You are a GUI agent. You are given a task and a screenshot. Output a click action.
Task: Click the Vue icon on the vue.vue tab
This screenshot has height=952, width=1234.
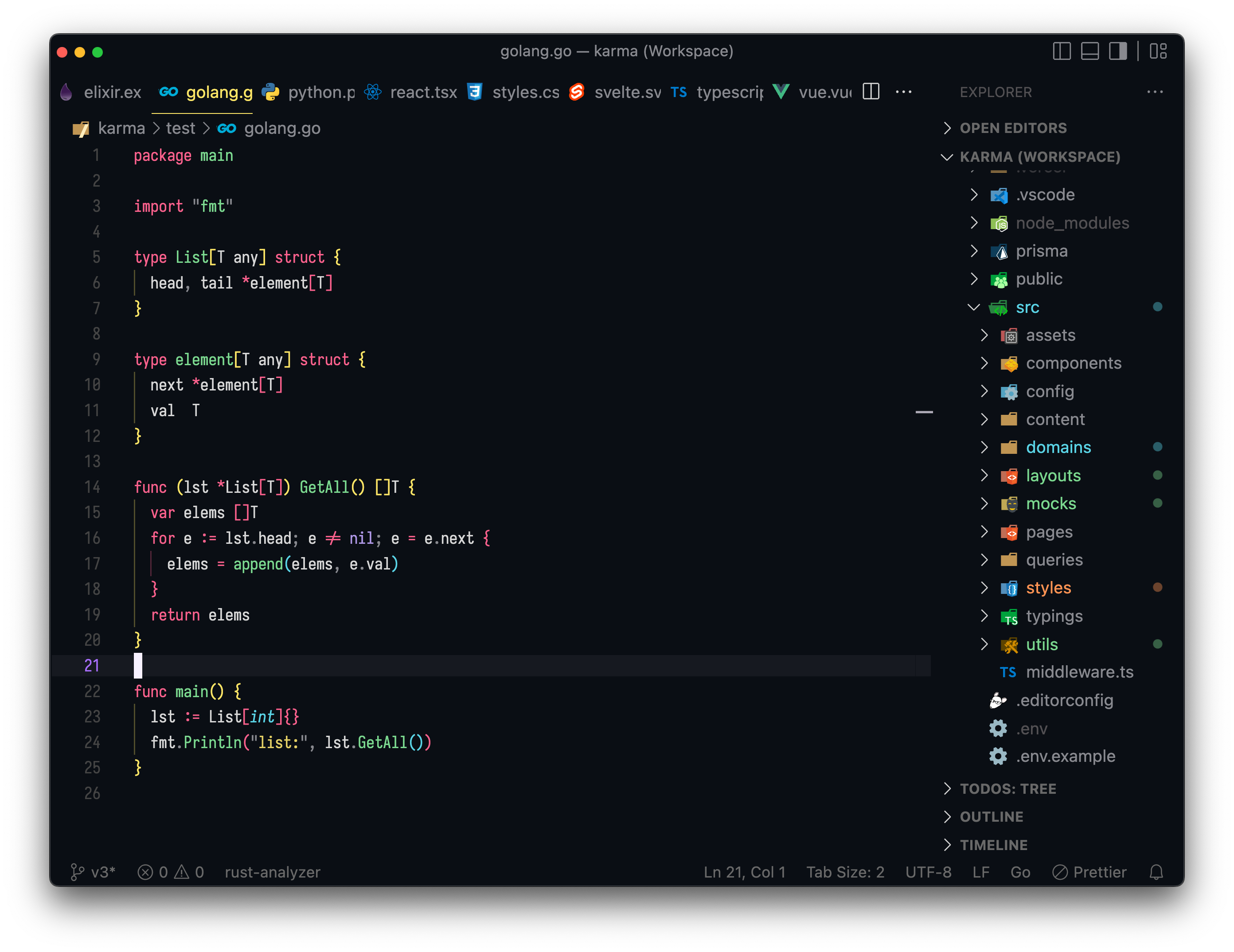(781, 92)
